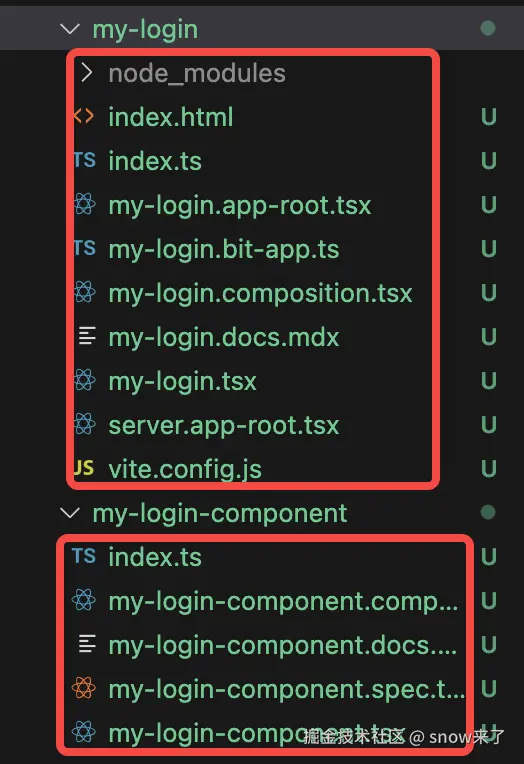Open the my-login-component.comp... file
This screenshot has width=524, height=764.
pyautogui.click(x=283, y=601)
